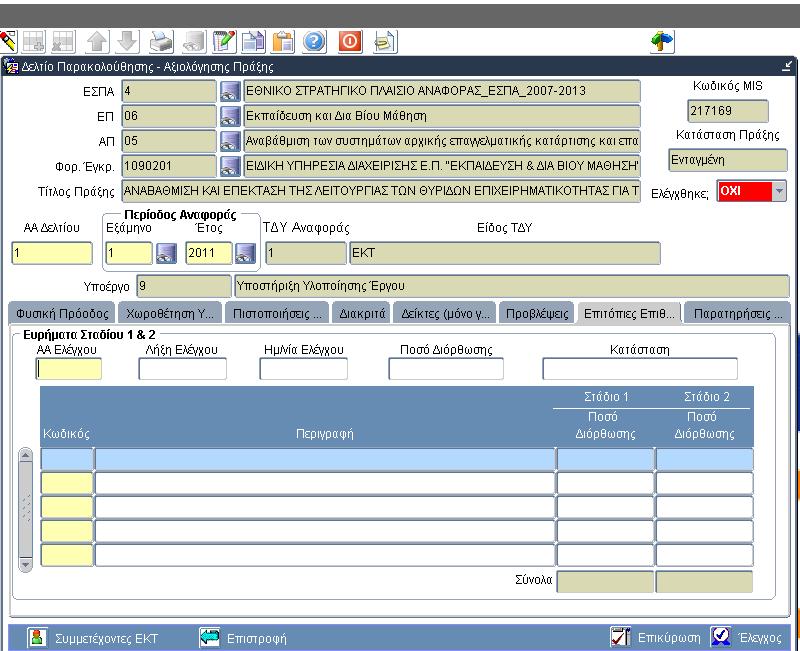Switch to Πιστοποιήσεις tab

277,313
